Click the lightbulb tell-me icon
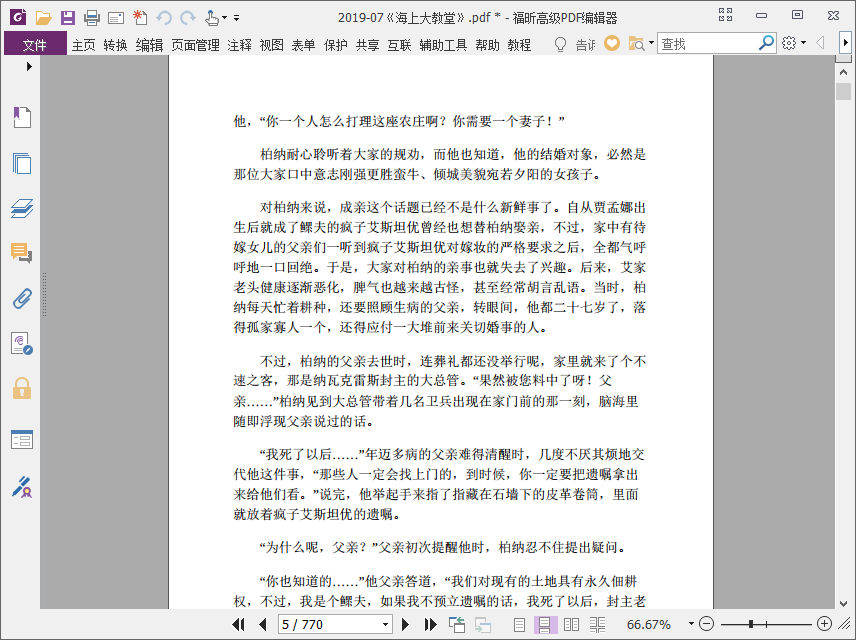The height and width of the screenshot is (640, 856). pyautogui.click(x=560, y=44)
